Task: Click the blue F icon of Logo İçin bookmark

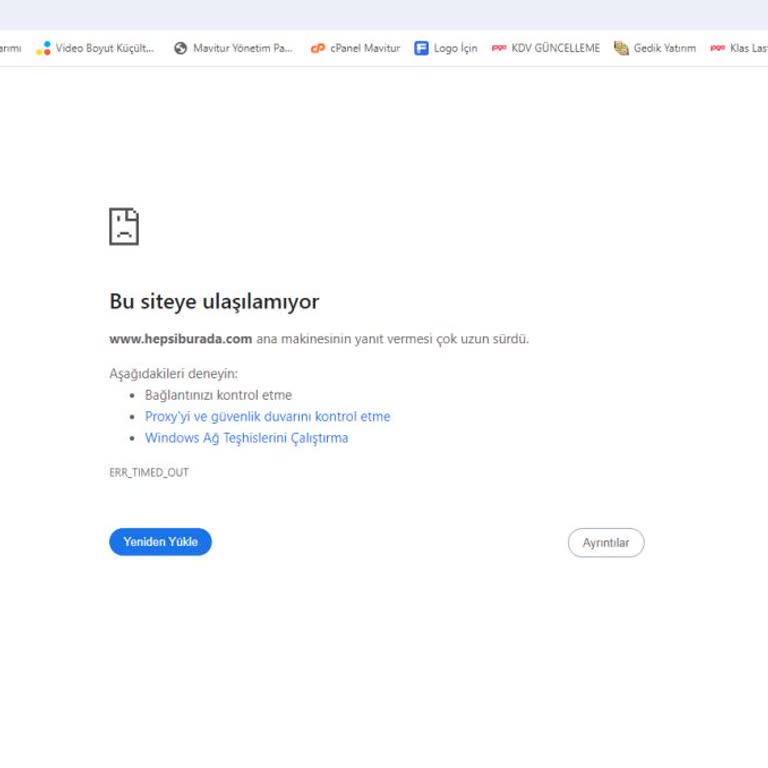Action: (421, 48)
